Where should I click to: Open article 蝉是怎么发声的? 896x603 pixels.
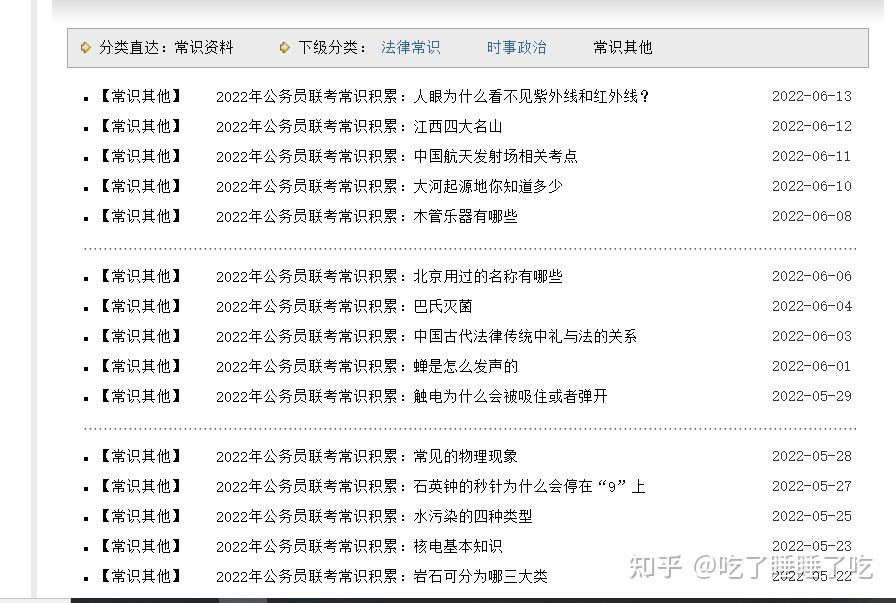point(367,366)
